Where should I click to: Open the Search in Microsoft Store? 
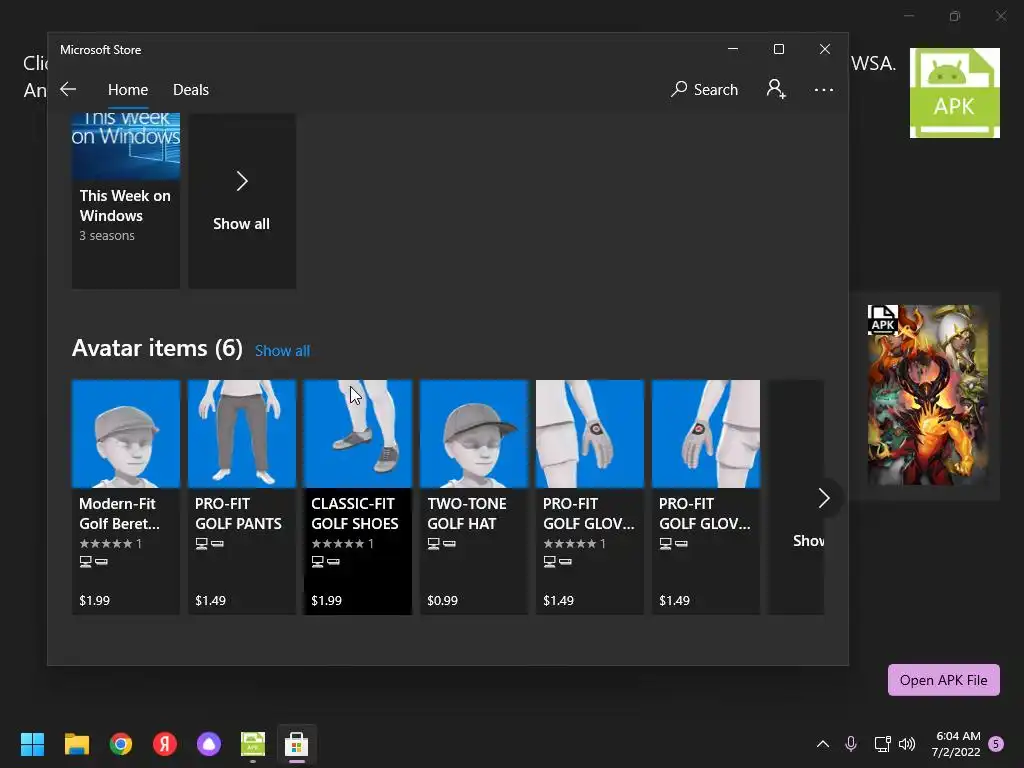(x=704, y=89)
